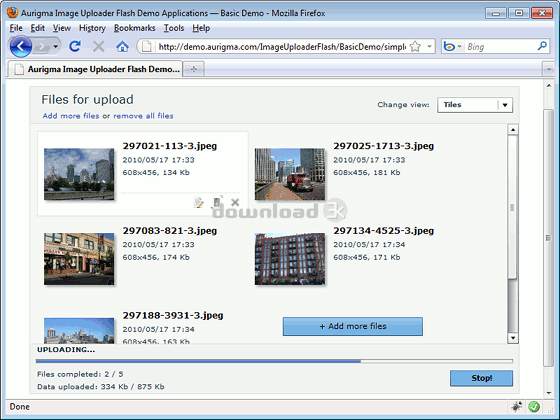Viewport: 560px width, 420px height.
Task: Click the Bing search magnifier icon
Action: [542, 46]
